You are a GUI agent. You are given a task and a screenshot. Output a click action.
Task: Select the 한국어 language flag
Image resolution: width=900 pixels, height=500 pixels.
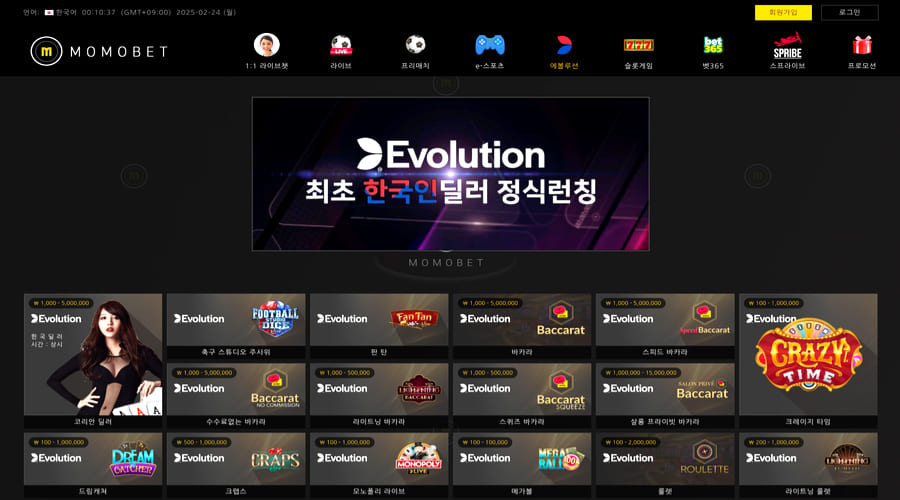49,13
